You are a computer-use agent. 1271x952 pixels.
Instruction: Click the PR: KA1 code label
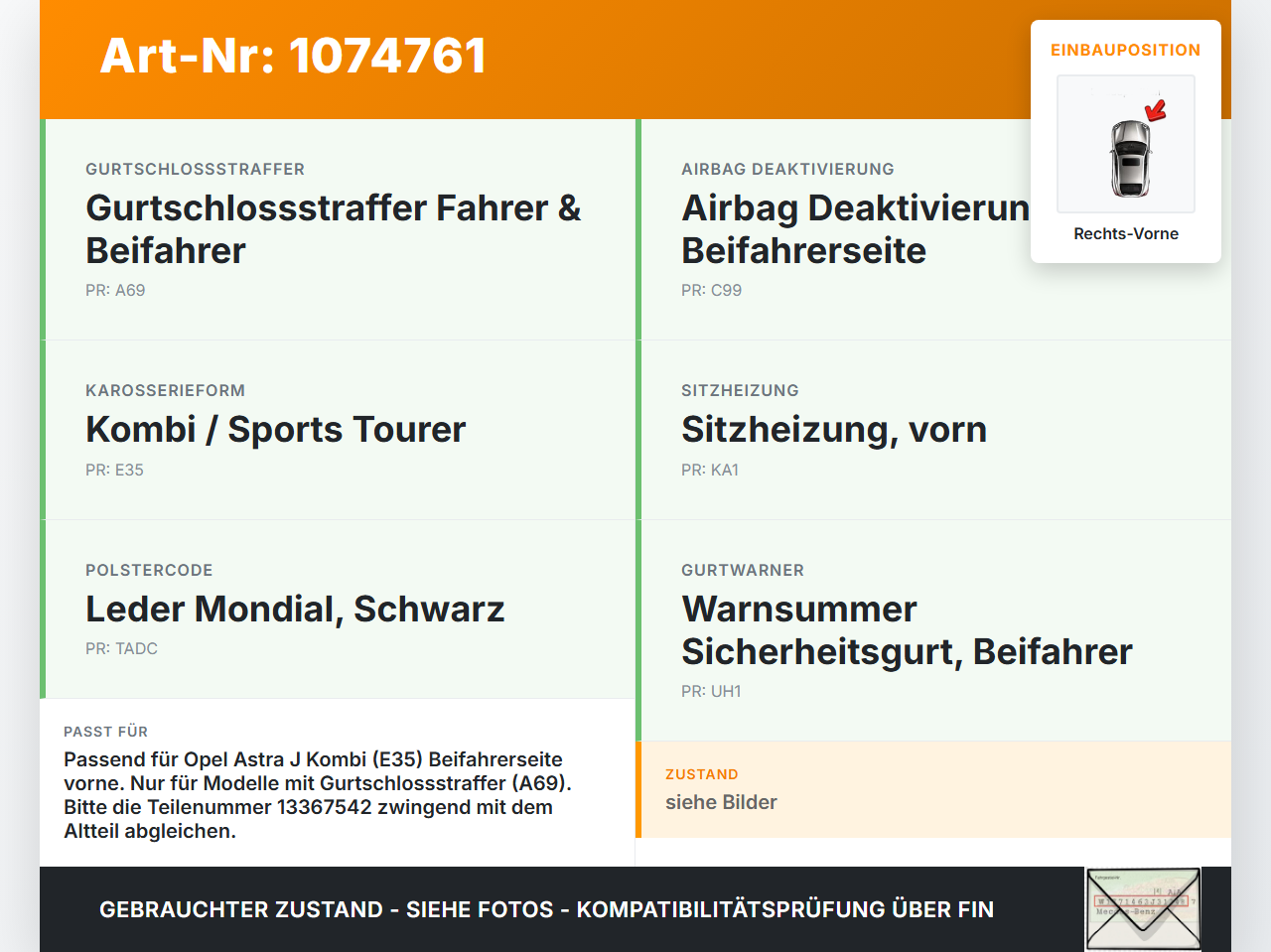(710, 471)
